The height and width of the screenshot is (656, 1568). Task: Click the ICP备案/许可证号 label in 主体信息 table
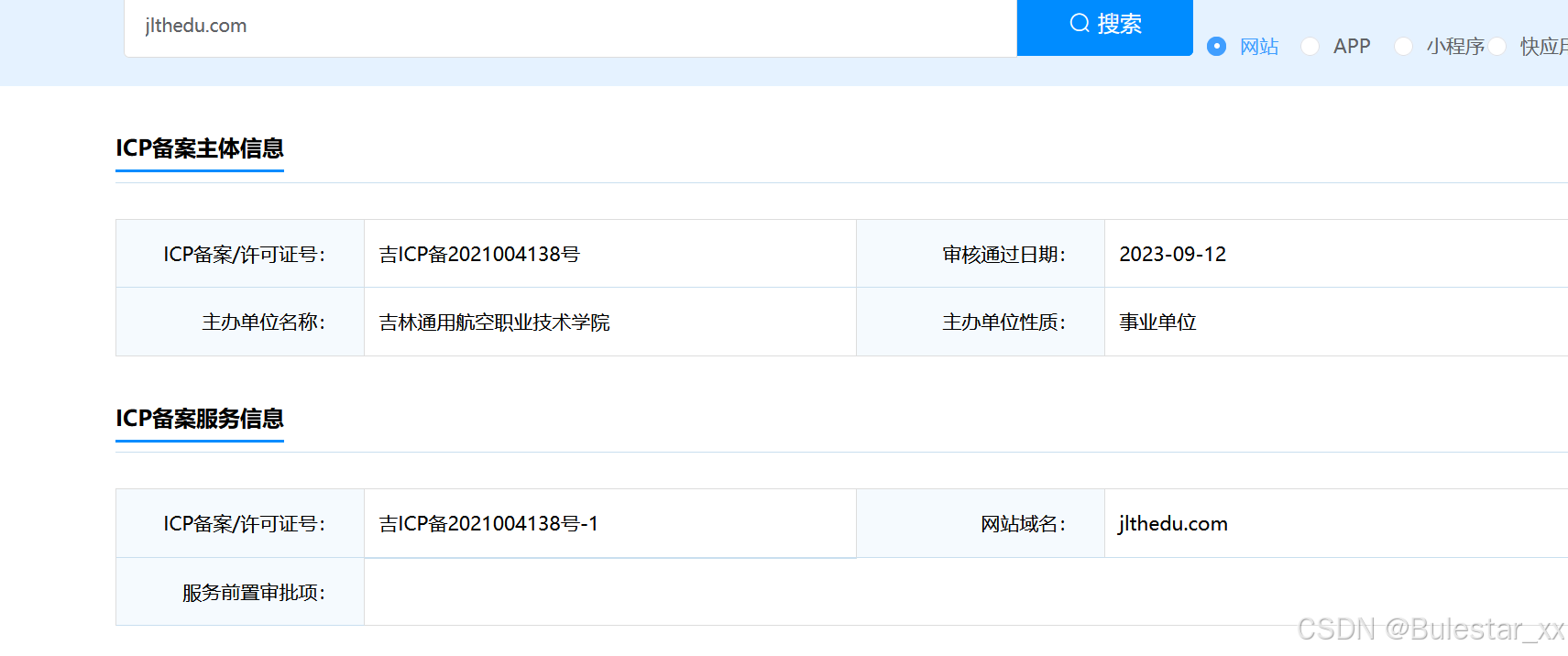tap(240, 254)
